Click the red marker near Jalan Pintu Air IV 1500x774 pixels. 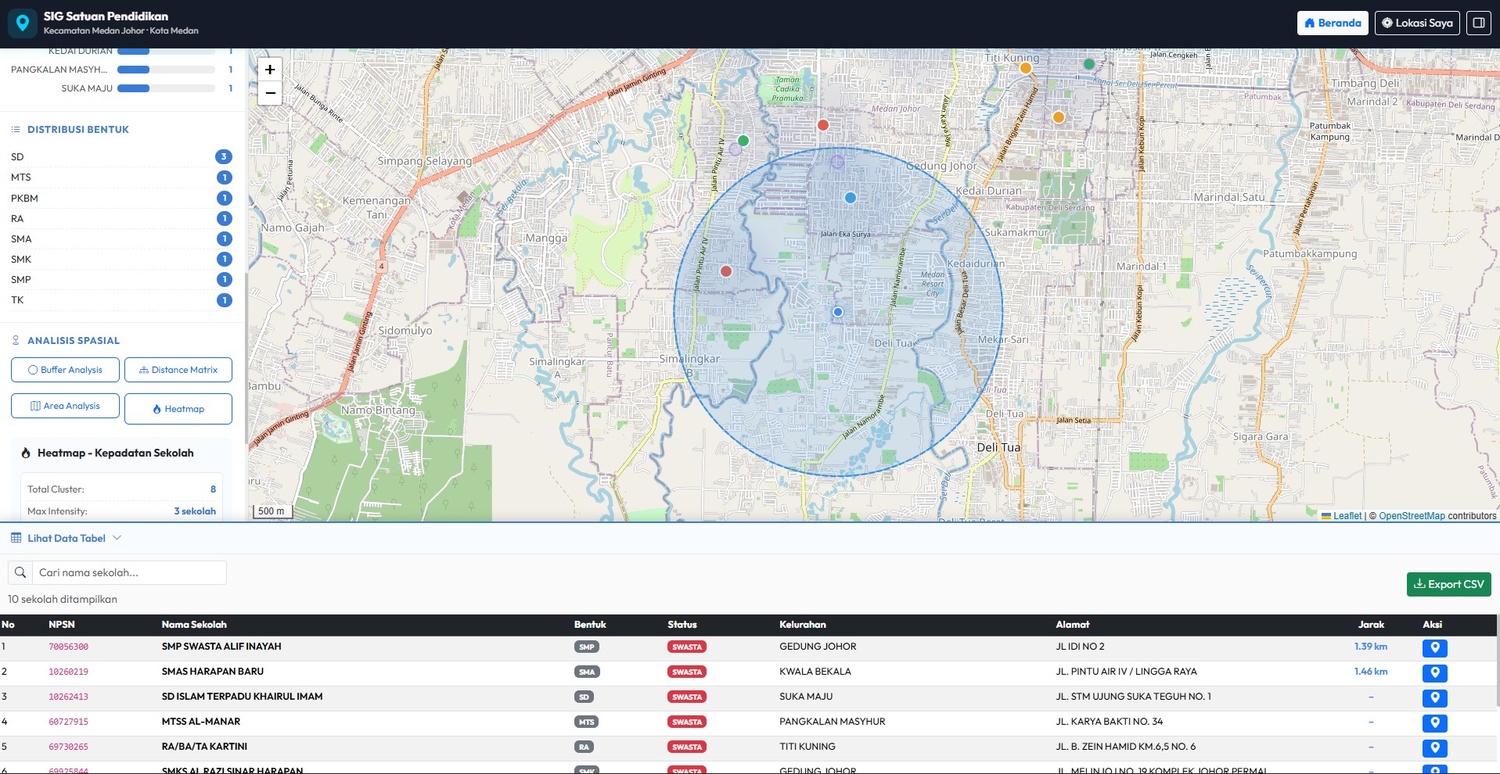(726, 271)
